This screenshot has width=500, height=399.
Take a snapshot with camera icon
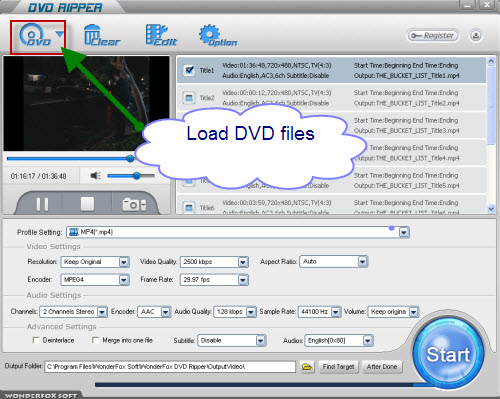[x=134, y=205]
